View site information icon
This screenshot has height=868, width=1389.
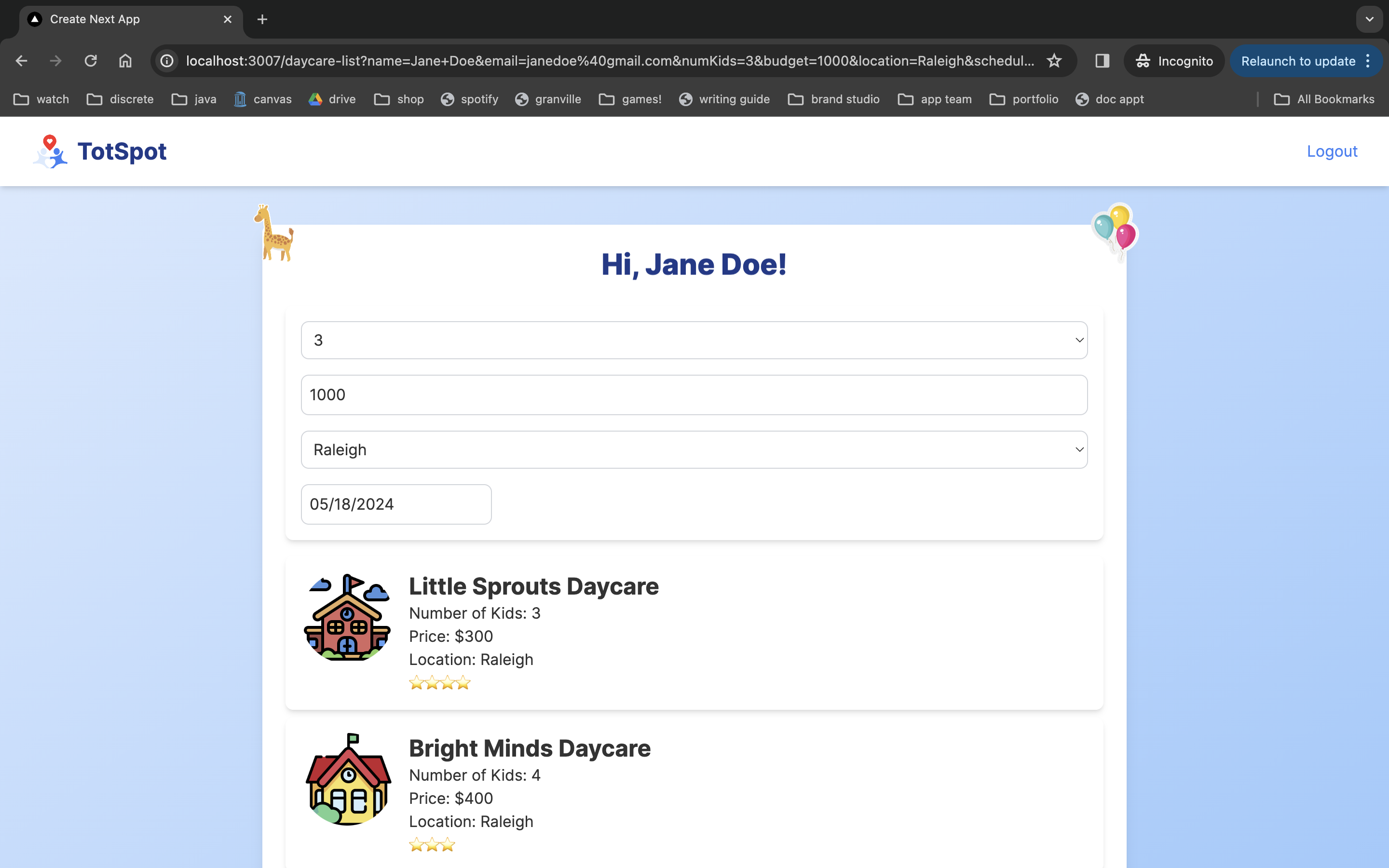(x=167, y=61)
